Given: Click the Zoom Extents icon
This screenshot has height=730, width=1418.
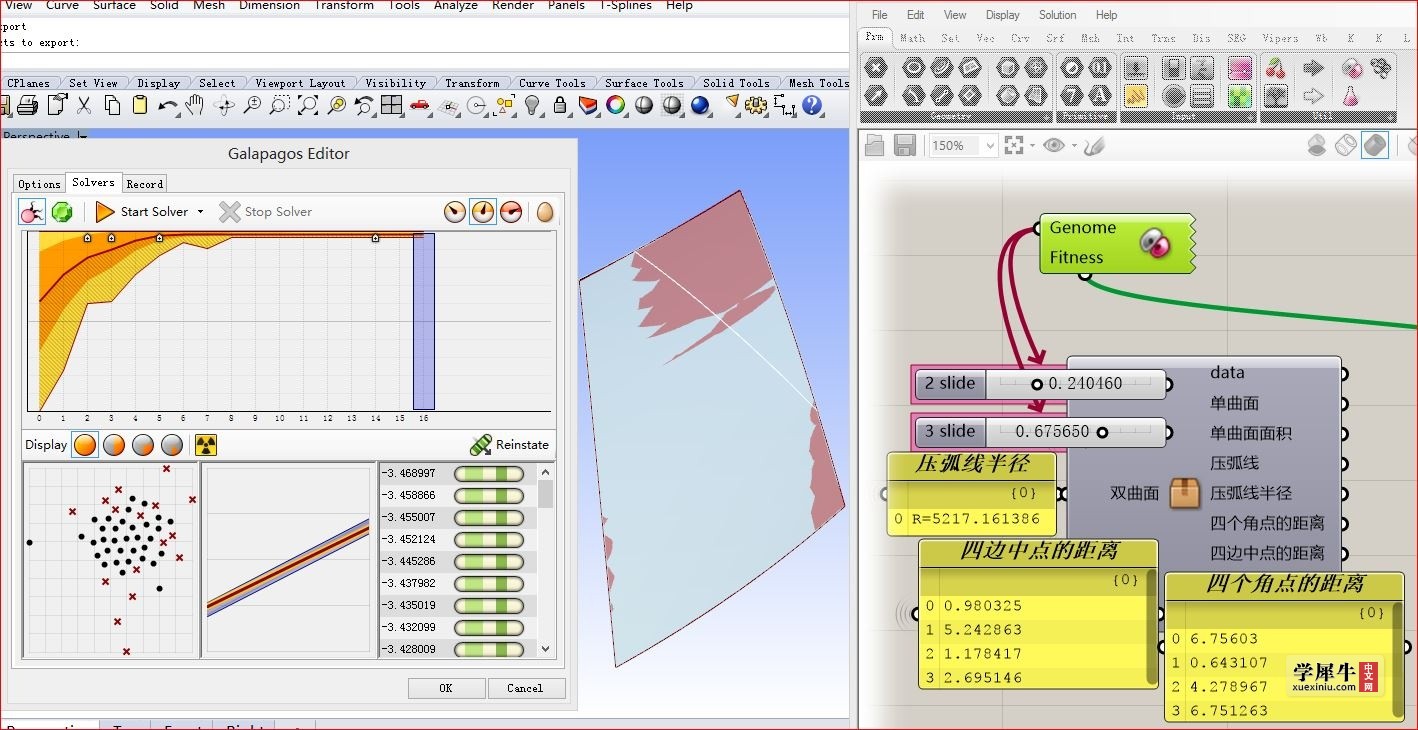Looking at the screenshot, I should (308, 105).
